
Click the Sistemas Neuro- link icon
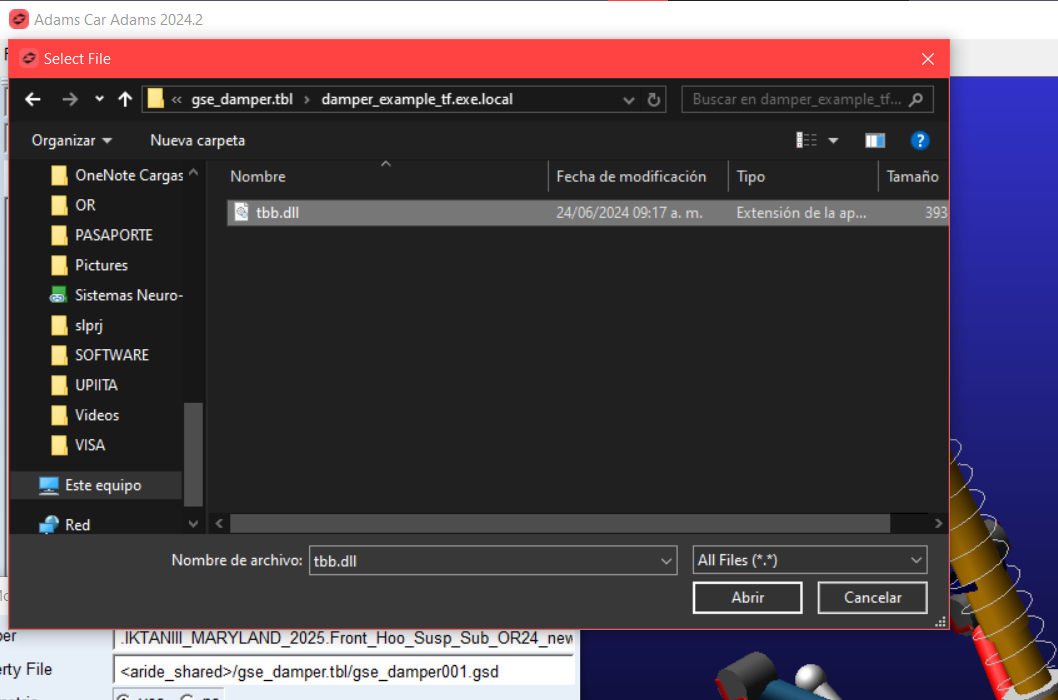click(x=58, y=296)
